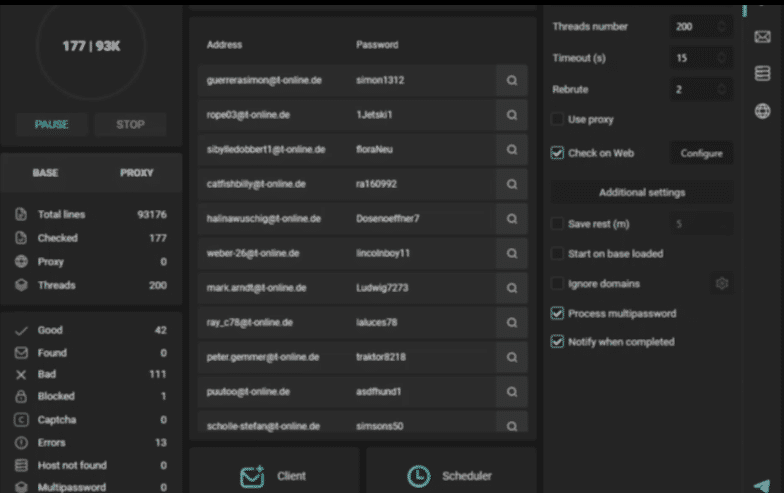Click the database stack icon in the right sidebar
The image size is (784, 493).
762,73
